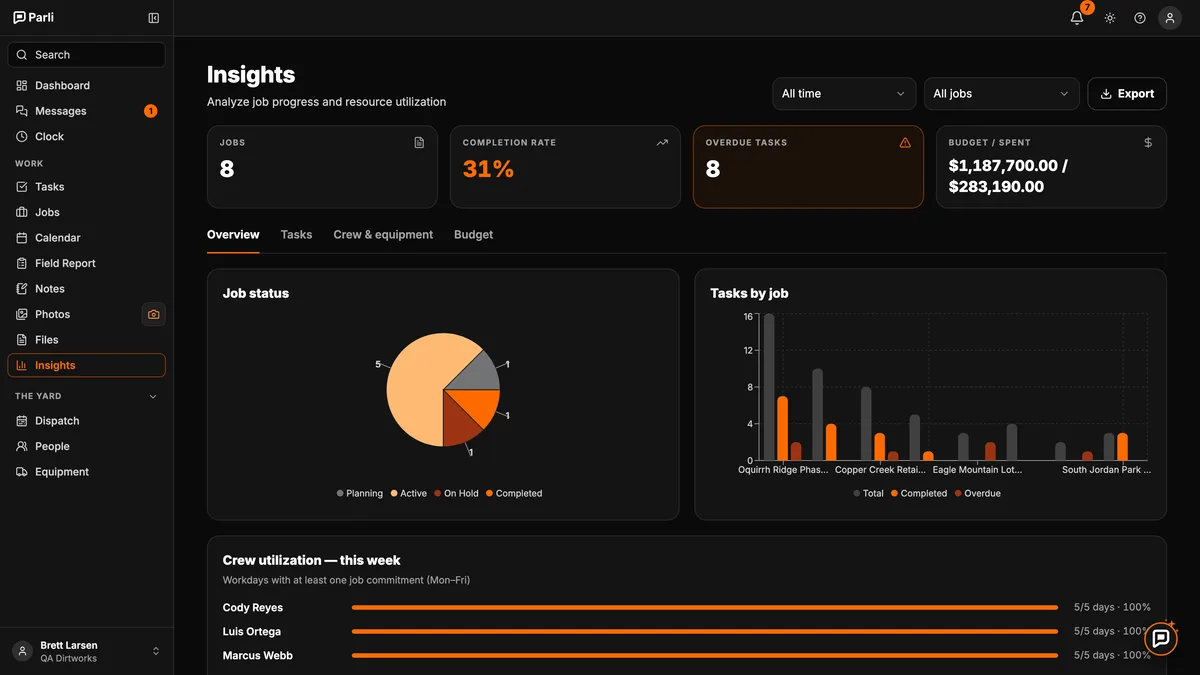Switch to the Budget tab

(473, 235)
